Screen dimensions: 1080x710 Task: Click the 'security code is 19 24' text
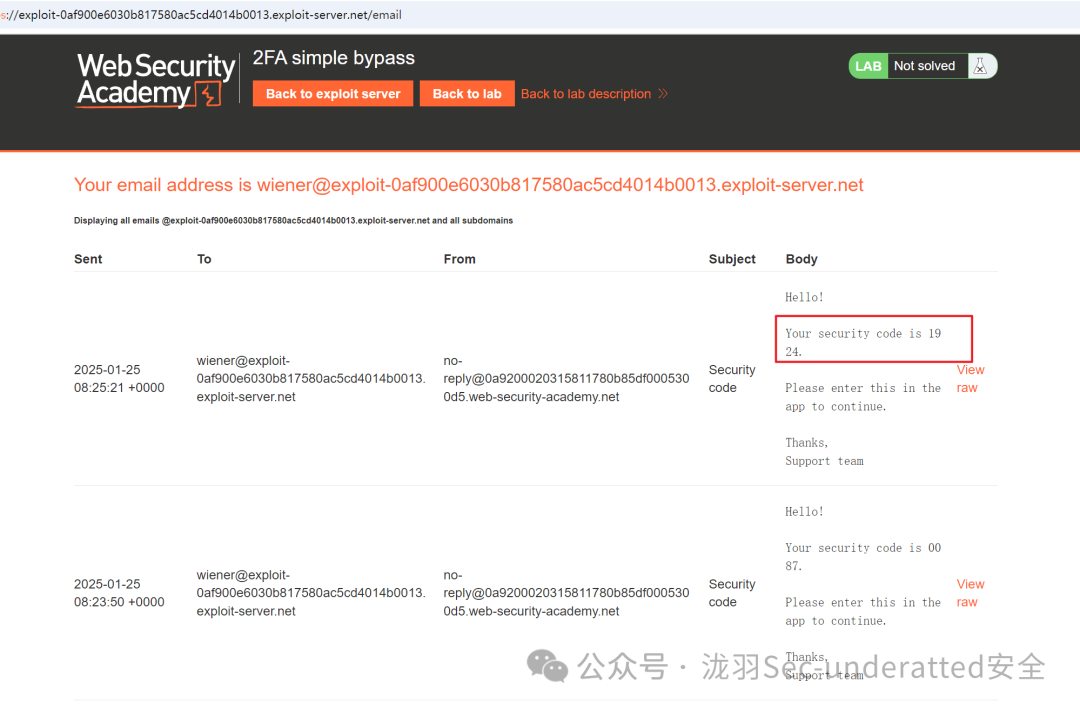click(x=863, y=342)
